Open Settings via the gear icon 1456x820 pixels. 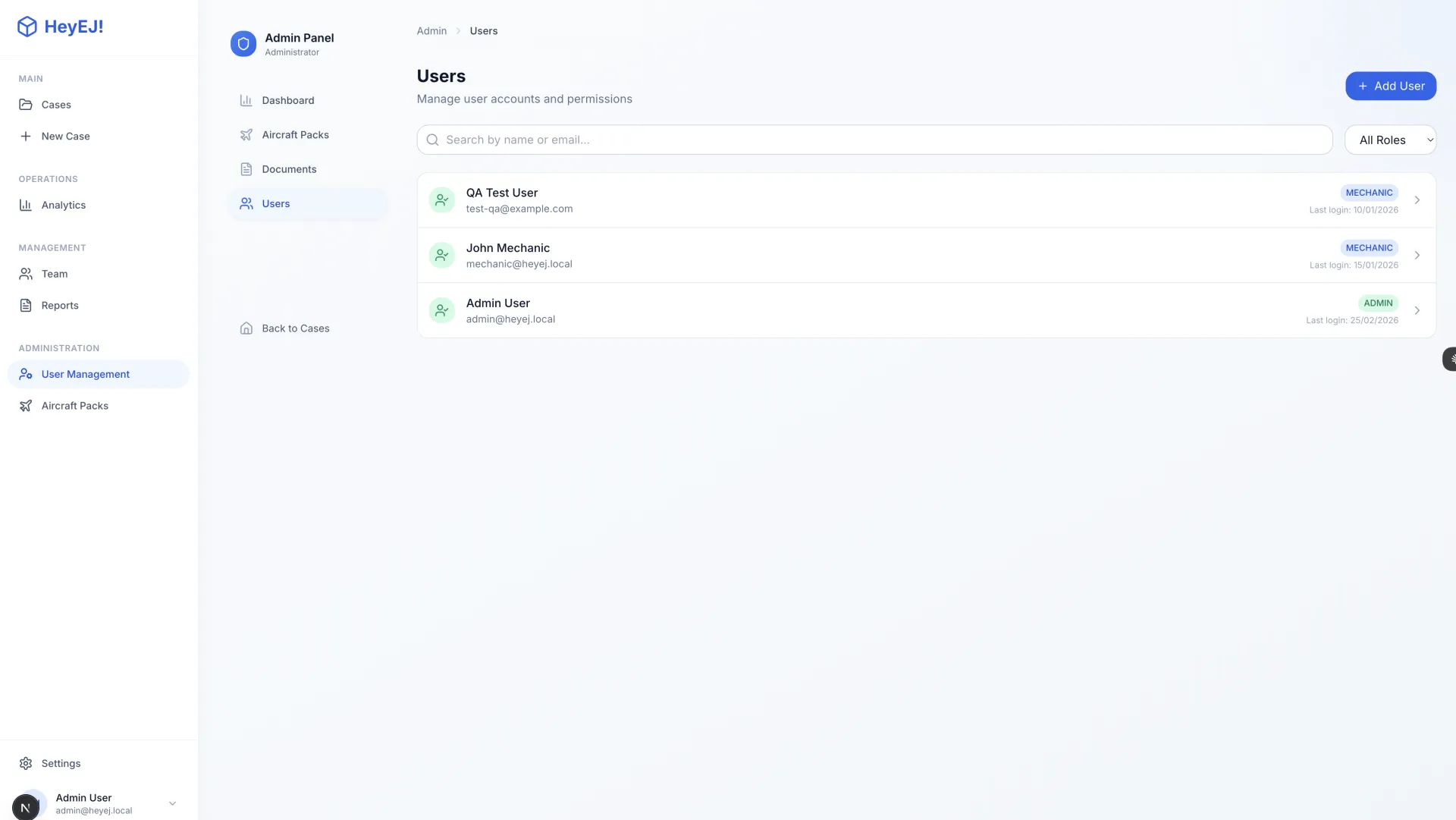pyautogui.click(x=26, y=763)
